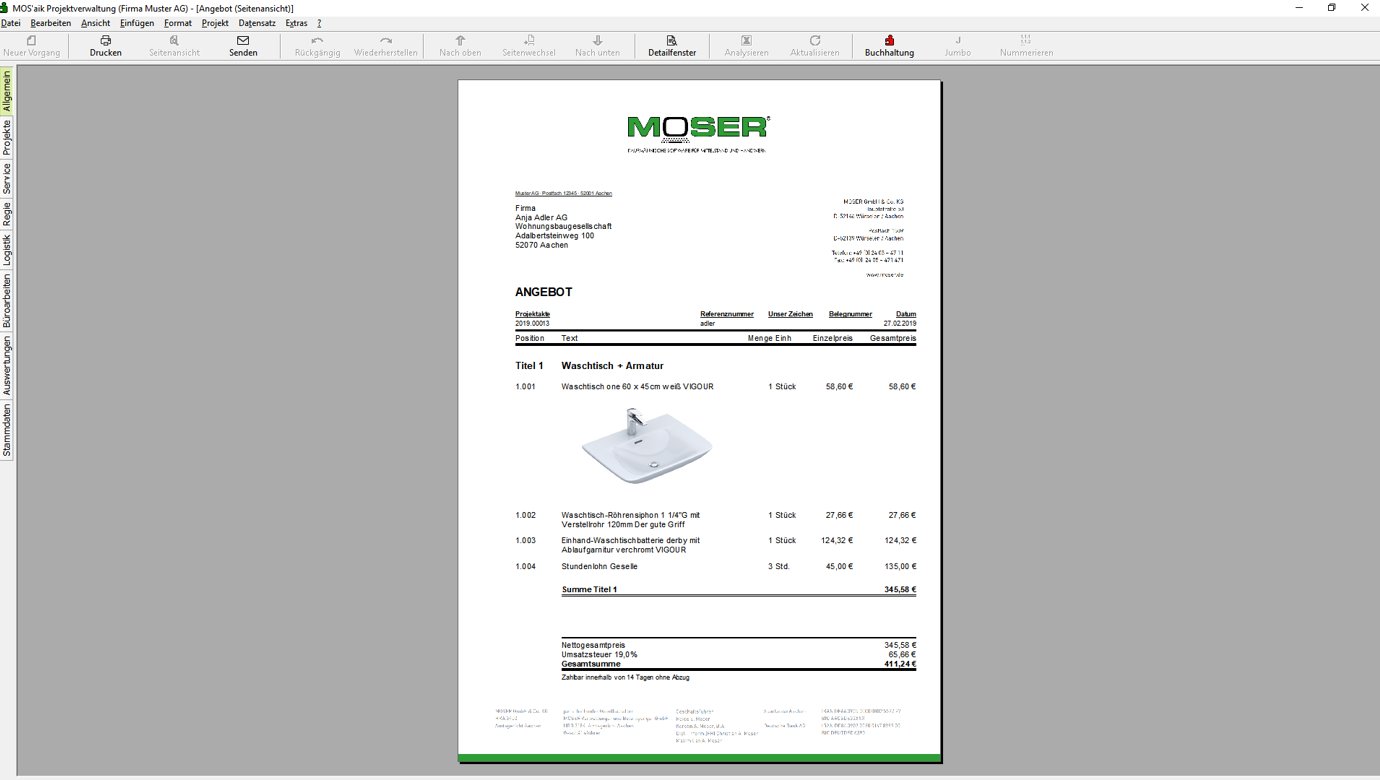Click the Senden envelope icon
1380x780 pixels.
click(243, 41)
